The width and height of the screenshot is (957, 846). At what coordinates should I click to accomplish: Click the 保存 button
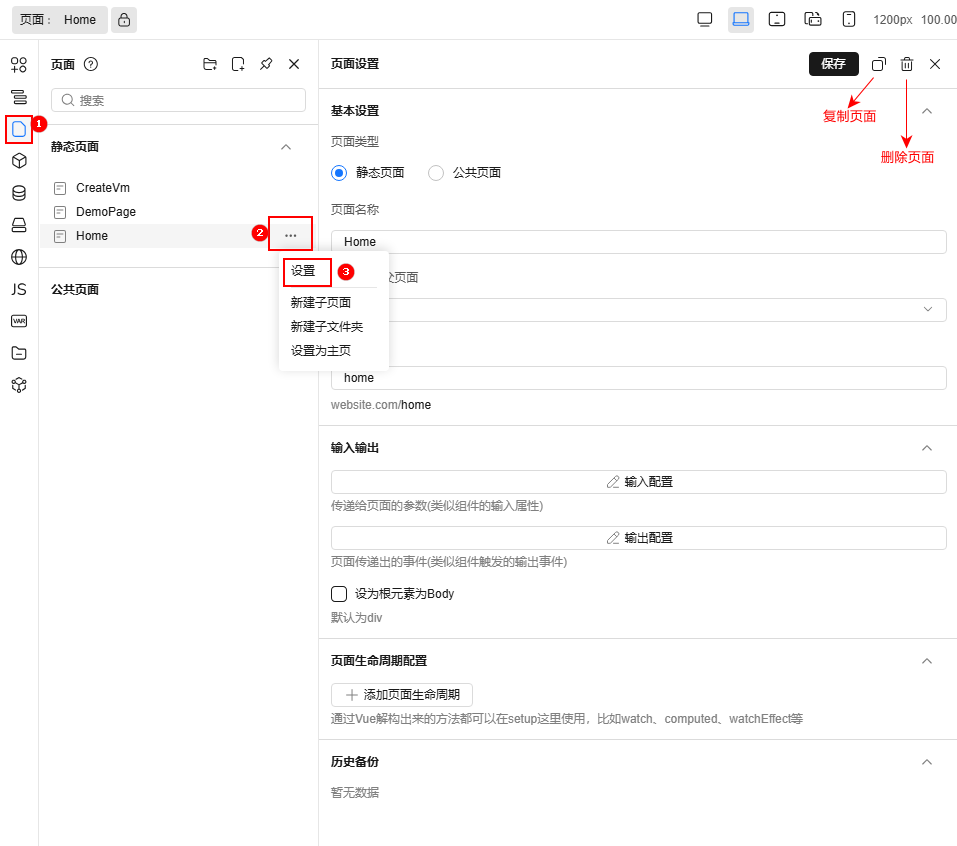click(833, 63)
